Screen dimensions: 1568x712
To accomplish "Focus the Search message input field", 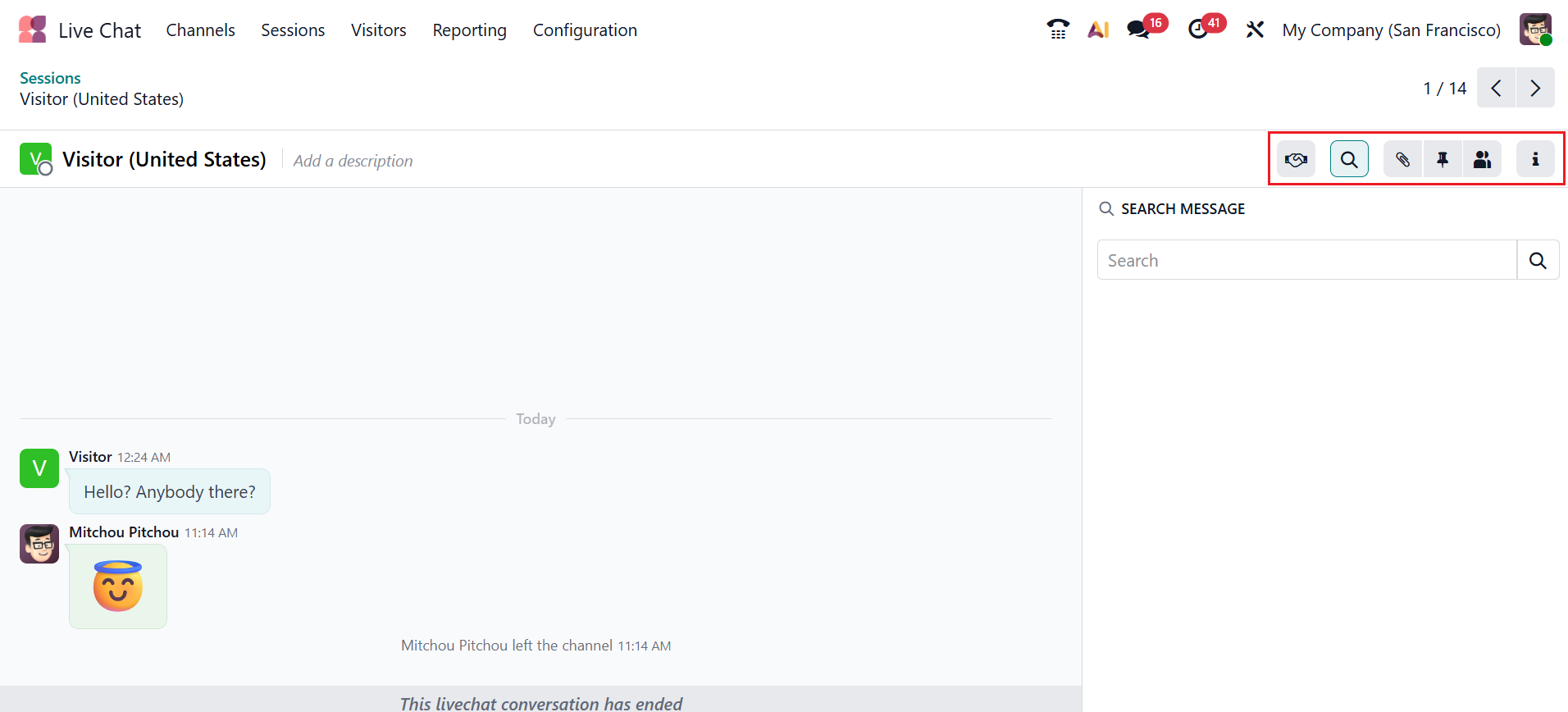I will point(1306,260).
